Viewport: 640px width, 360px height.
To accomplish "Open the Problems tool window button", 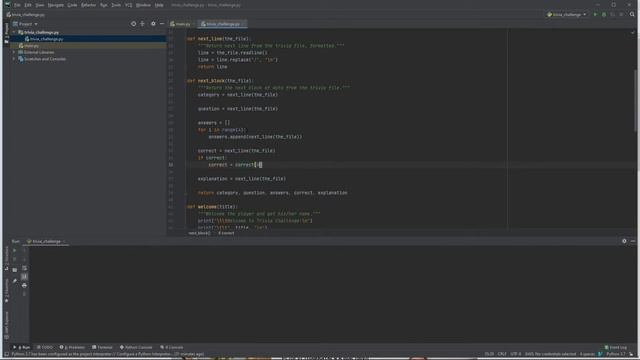I will pos(72,347).
